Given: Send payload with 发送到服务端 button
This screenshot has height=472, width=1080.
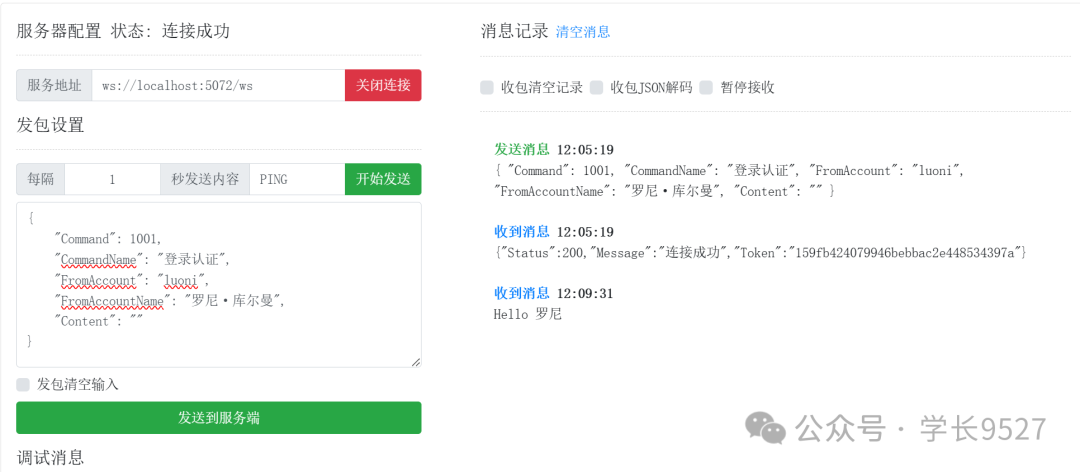Looking at the screenshot, I should pos(218,418).
